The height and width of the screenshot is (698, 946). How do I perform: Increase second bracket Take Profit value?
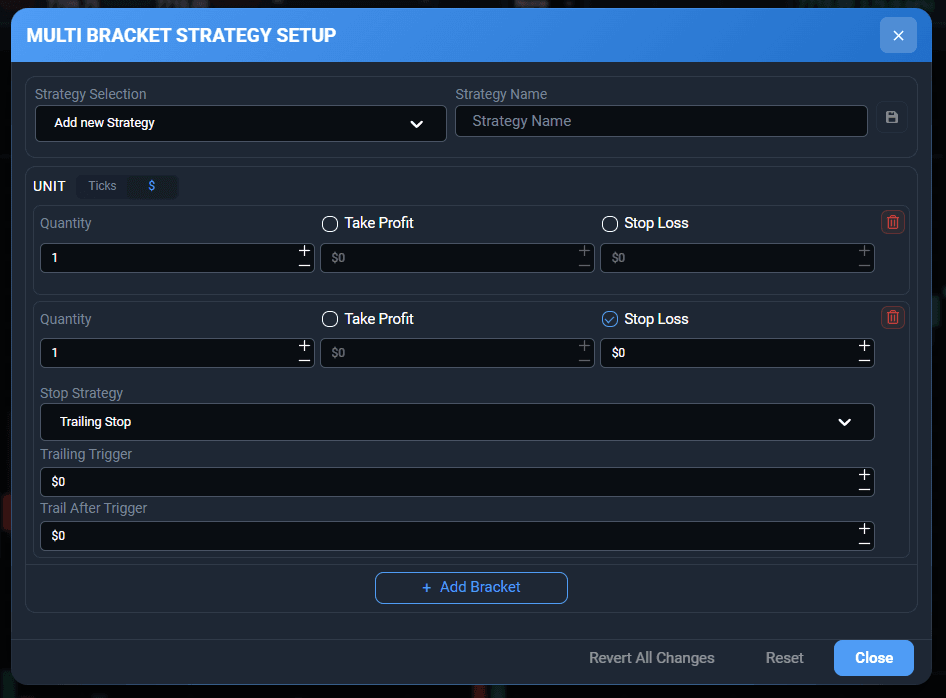pyautogui.click(x=584, y=346)
